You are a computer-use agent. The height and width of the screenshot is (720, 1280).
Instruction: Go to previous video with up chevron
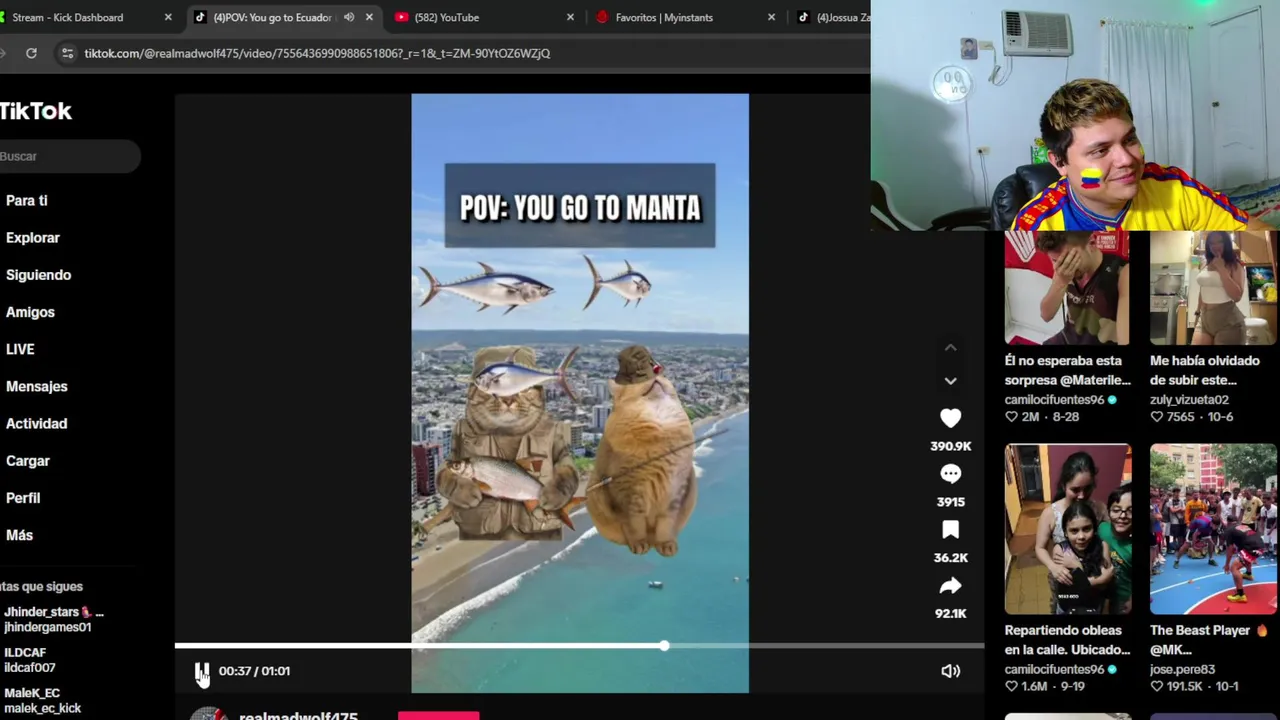950,348
